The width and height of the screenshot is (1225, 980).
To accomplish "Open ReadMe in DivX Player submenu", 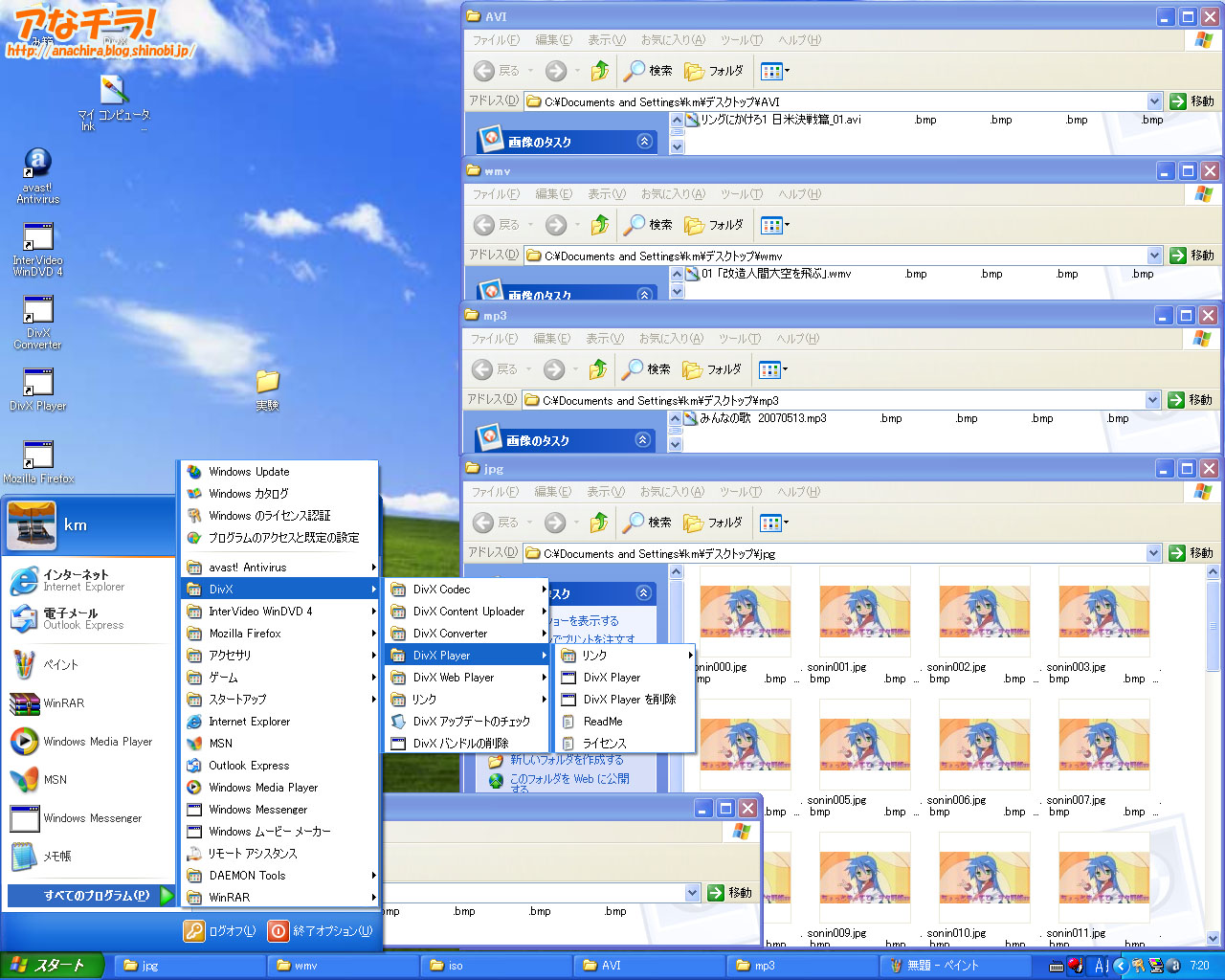I will (624, 722).
